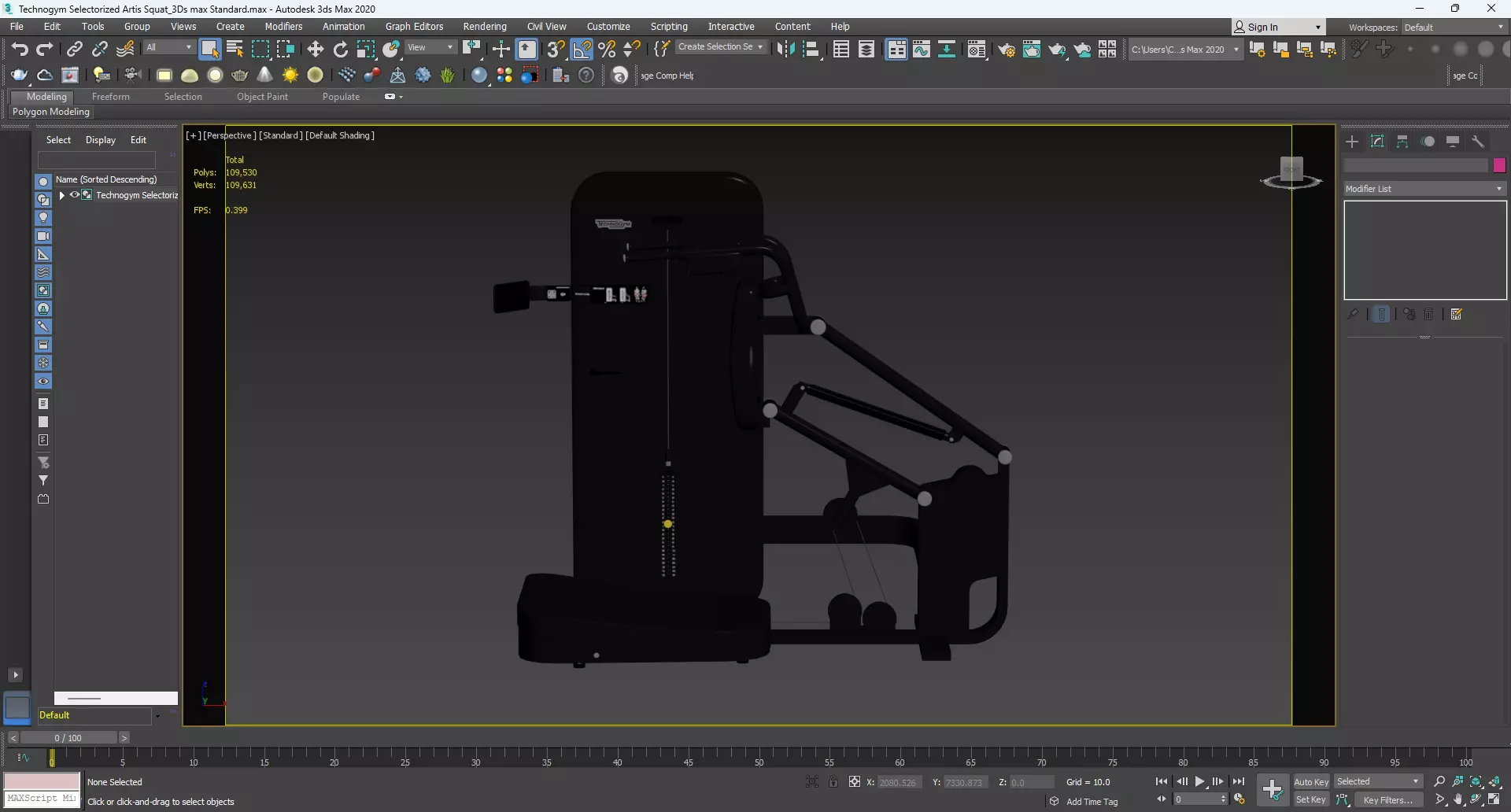
Task: Open the Scripting menu
Action: click(x=669, y=27)
